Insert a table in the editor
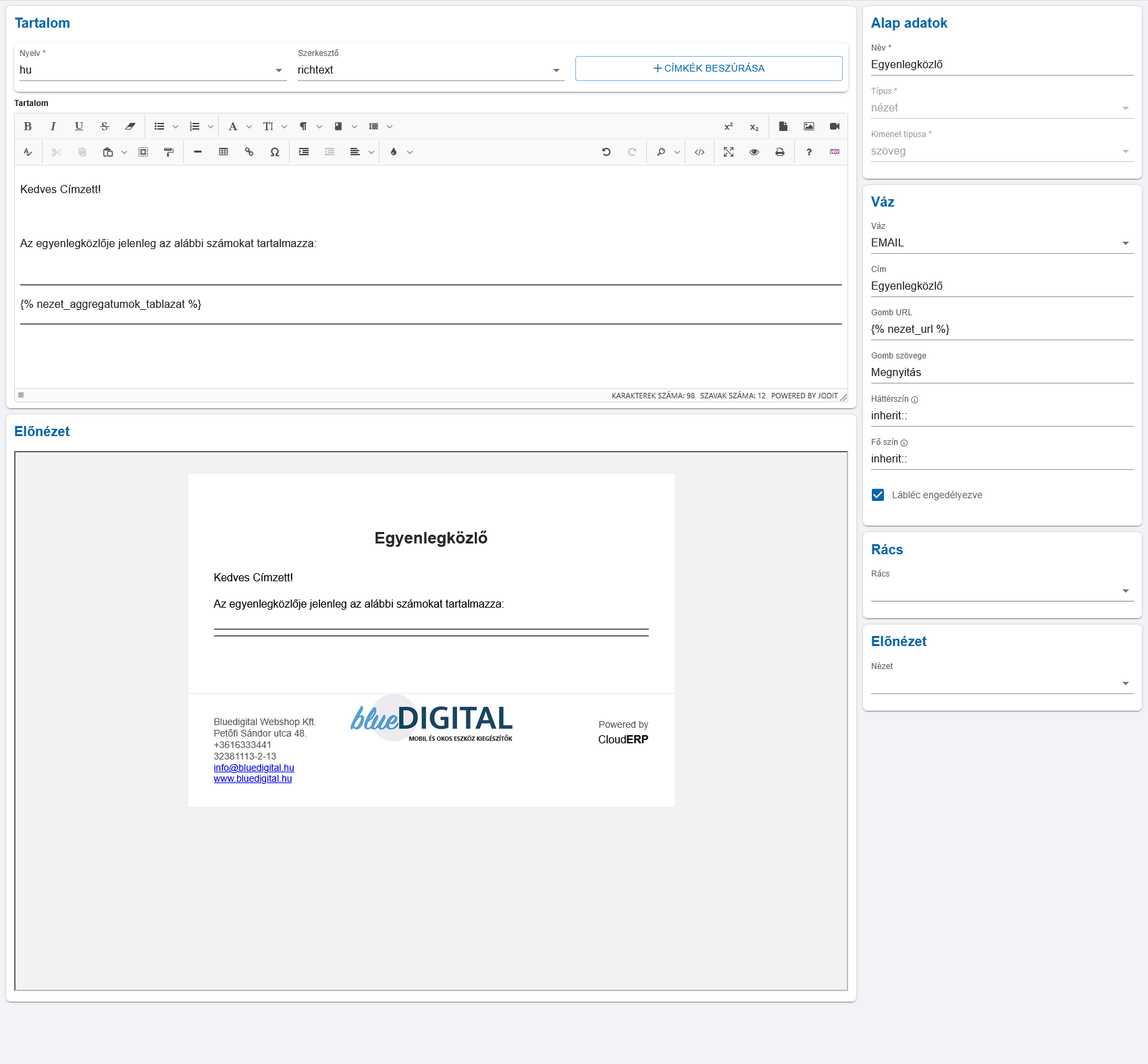The image size is (1148, 1064). [224, 152]
